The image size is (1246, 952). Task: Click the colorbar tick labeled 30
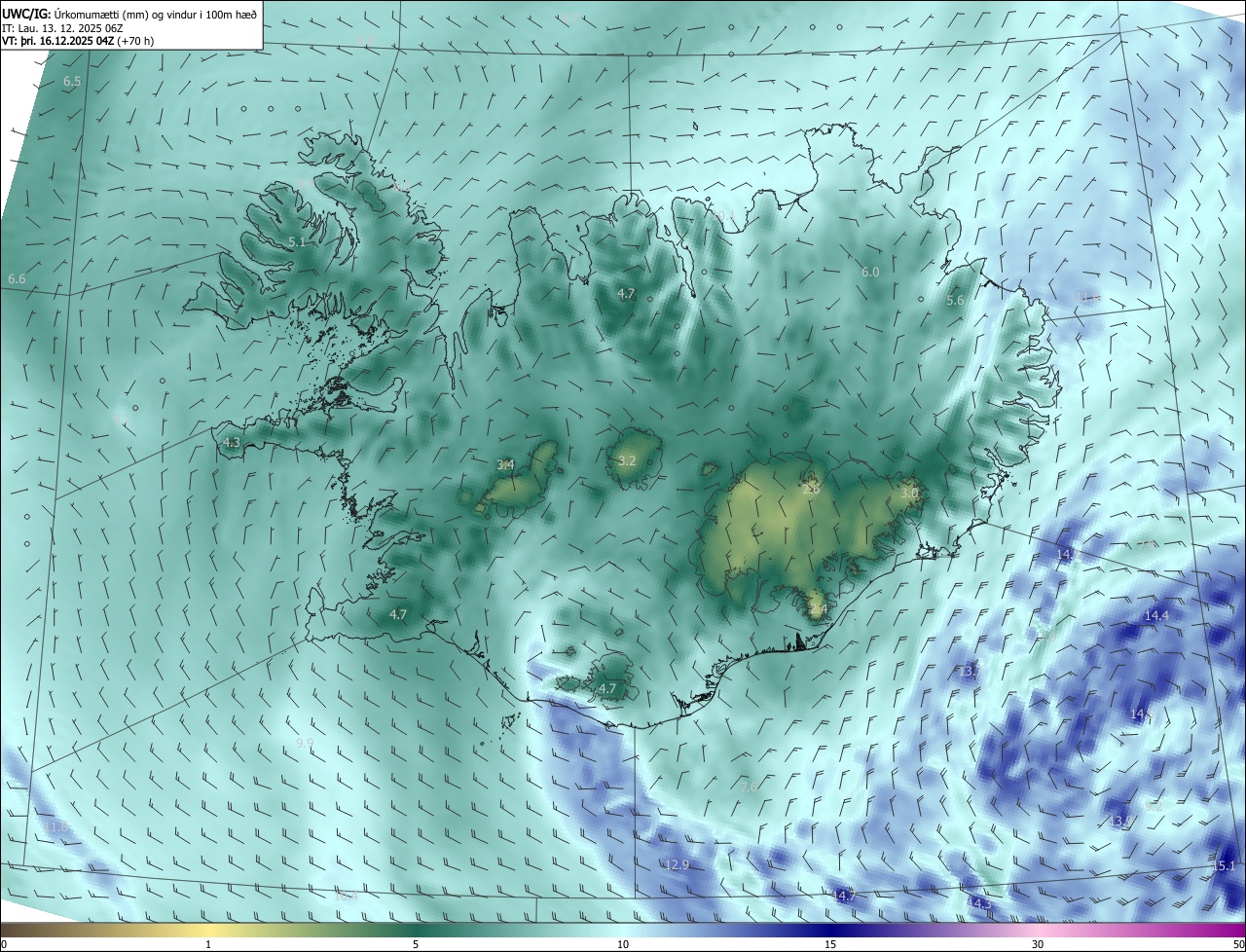(x=1038, y=945)
